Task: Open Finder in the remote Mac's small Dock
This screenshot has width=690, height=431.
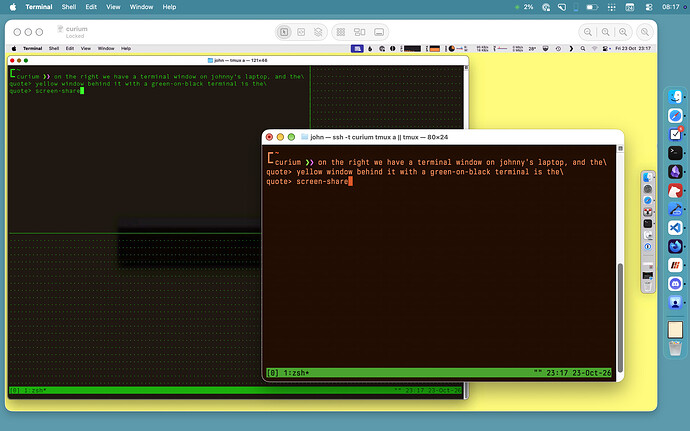Action: (648, 177)
